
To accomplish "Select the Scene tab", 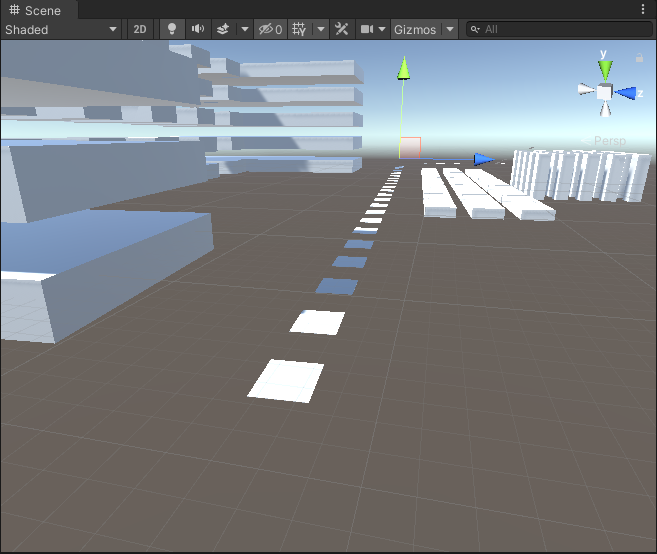I will pyautogui.click(x=36, y=10).
